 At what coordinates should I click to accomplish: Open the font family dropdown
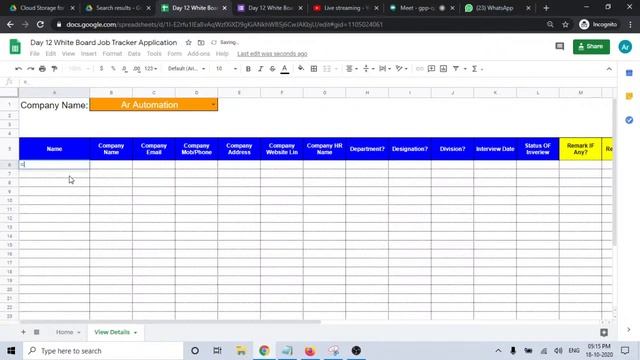186,69
